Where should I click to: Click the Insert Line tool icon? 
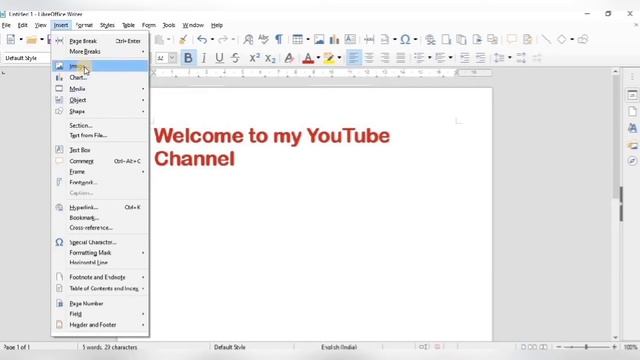coord(546,40)
